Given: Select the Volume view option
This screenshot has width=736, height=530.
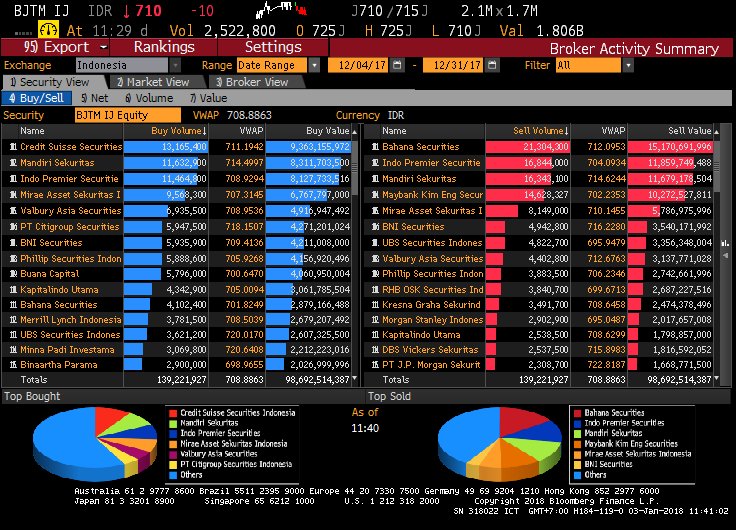Looking at the screenshot, I should [x=149, y=98].
